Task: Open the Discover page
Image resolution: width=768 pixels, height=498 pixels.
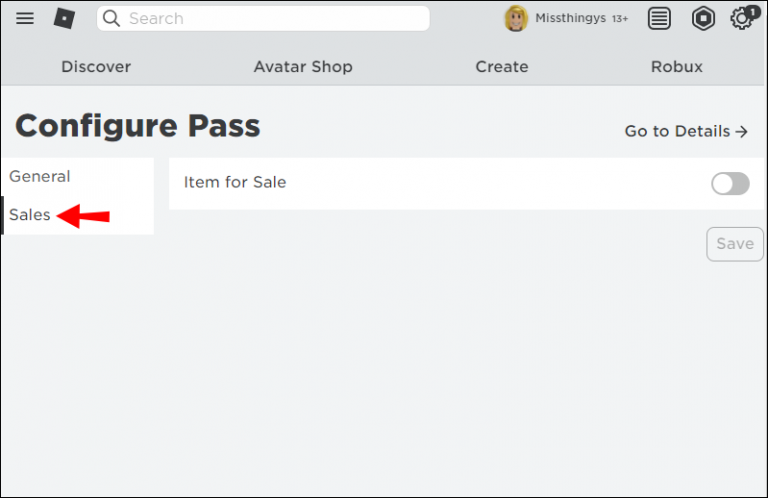Action: pos(96,67)
